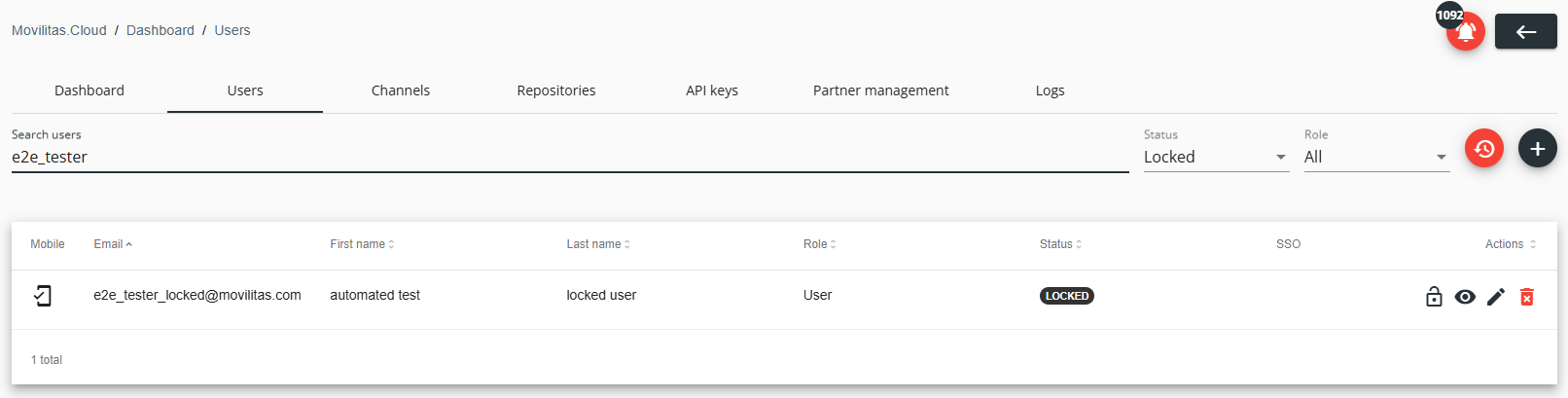Open the API keys tab
This screenshot has height=398, width=1568.
(x=712, y=90)
